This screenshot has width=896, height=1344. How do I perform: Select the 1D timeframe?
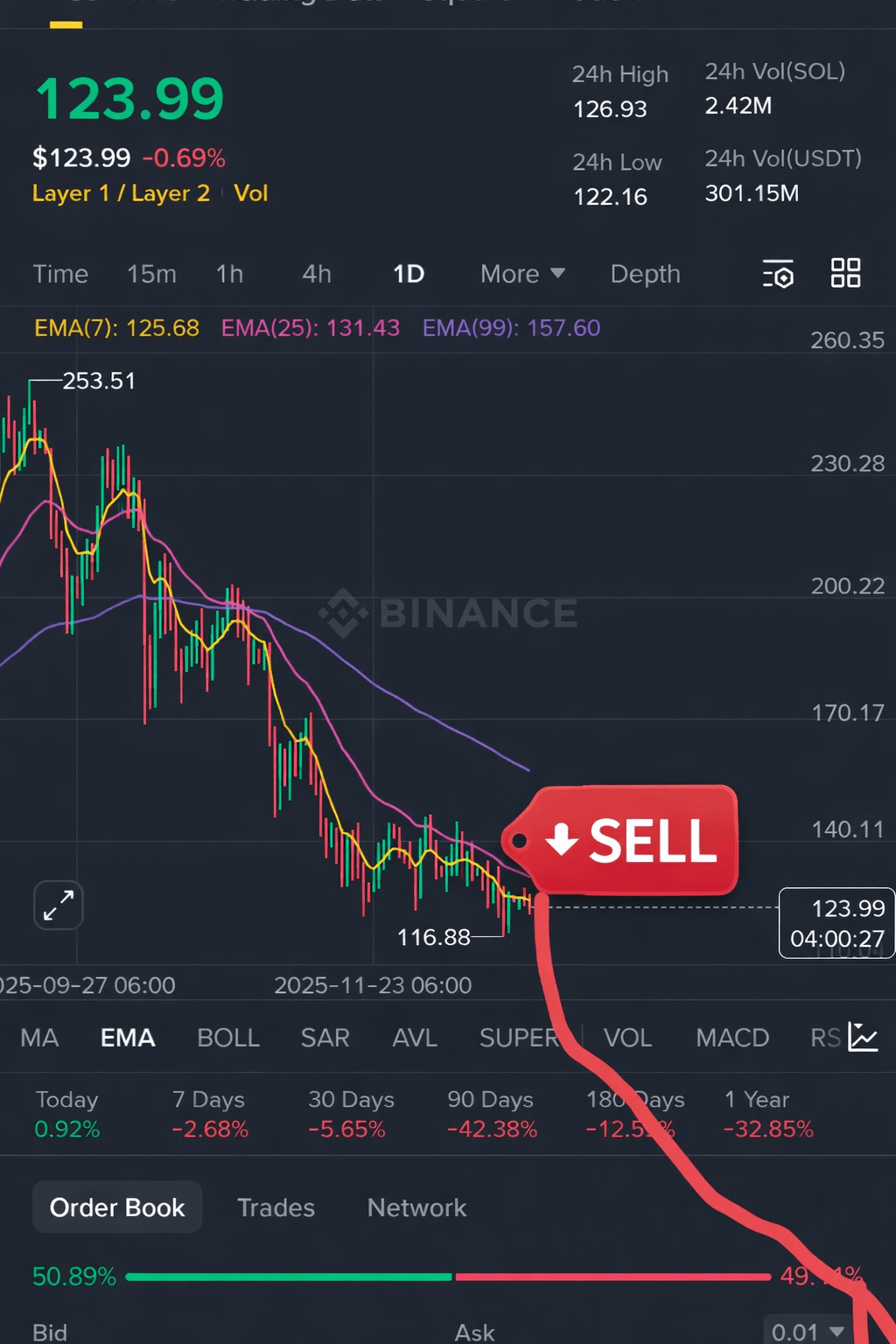coord(409,274)
